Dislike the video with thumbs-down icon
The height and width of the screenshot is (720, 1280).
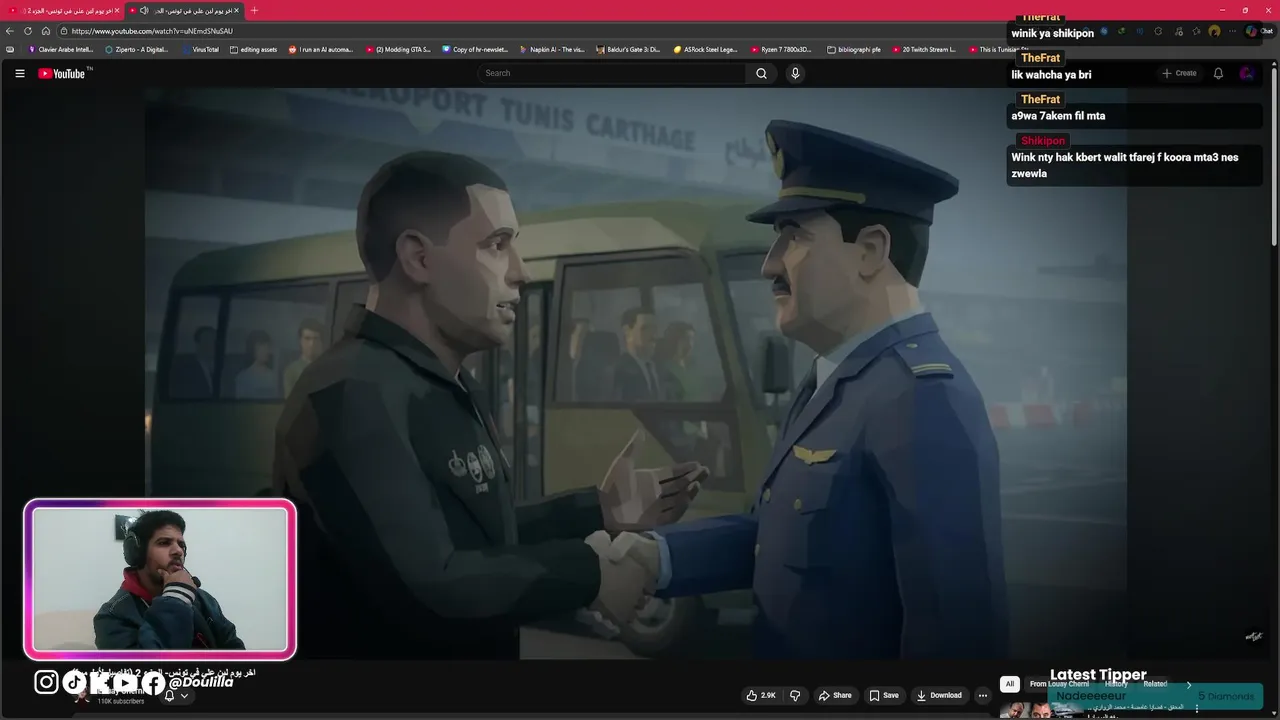(x=795, y=695)
